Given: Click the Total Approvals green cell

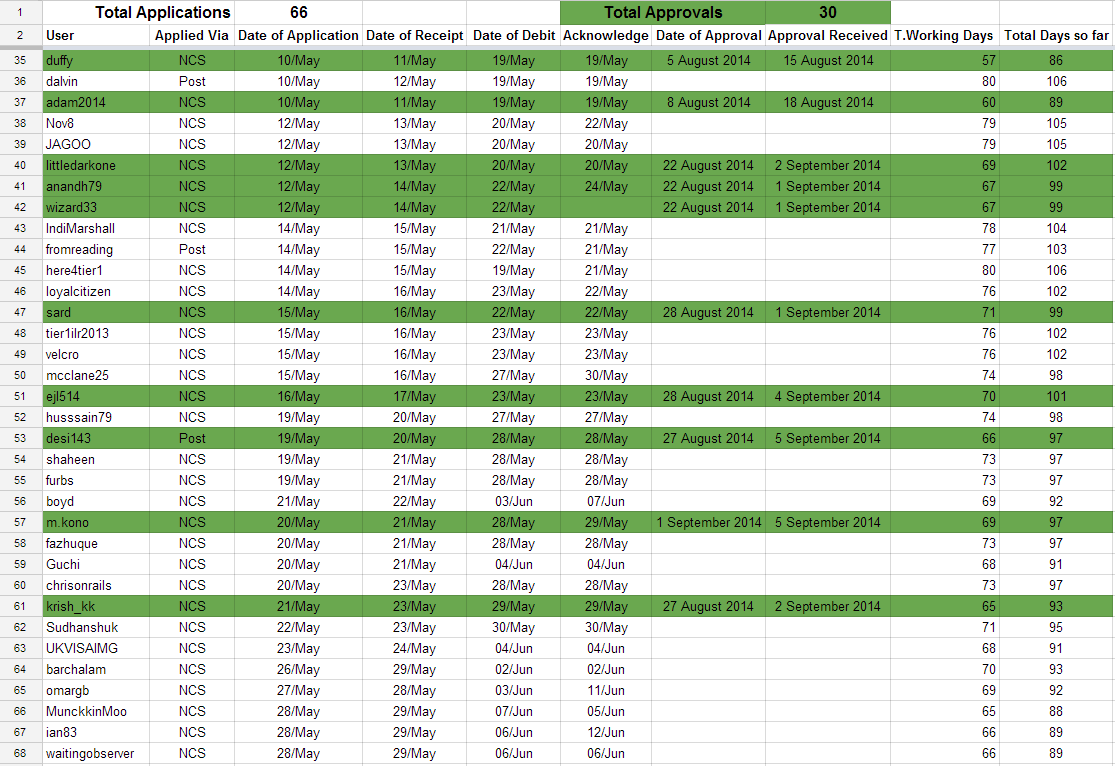Looking at the screenshot, I should (x=662, y=13).
